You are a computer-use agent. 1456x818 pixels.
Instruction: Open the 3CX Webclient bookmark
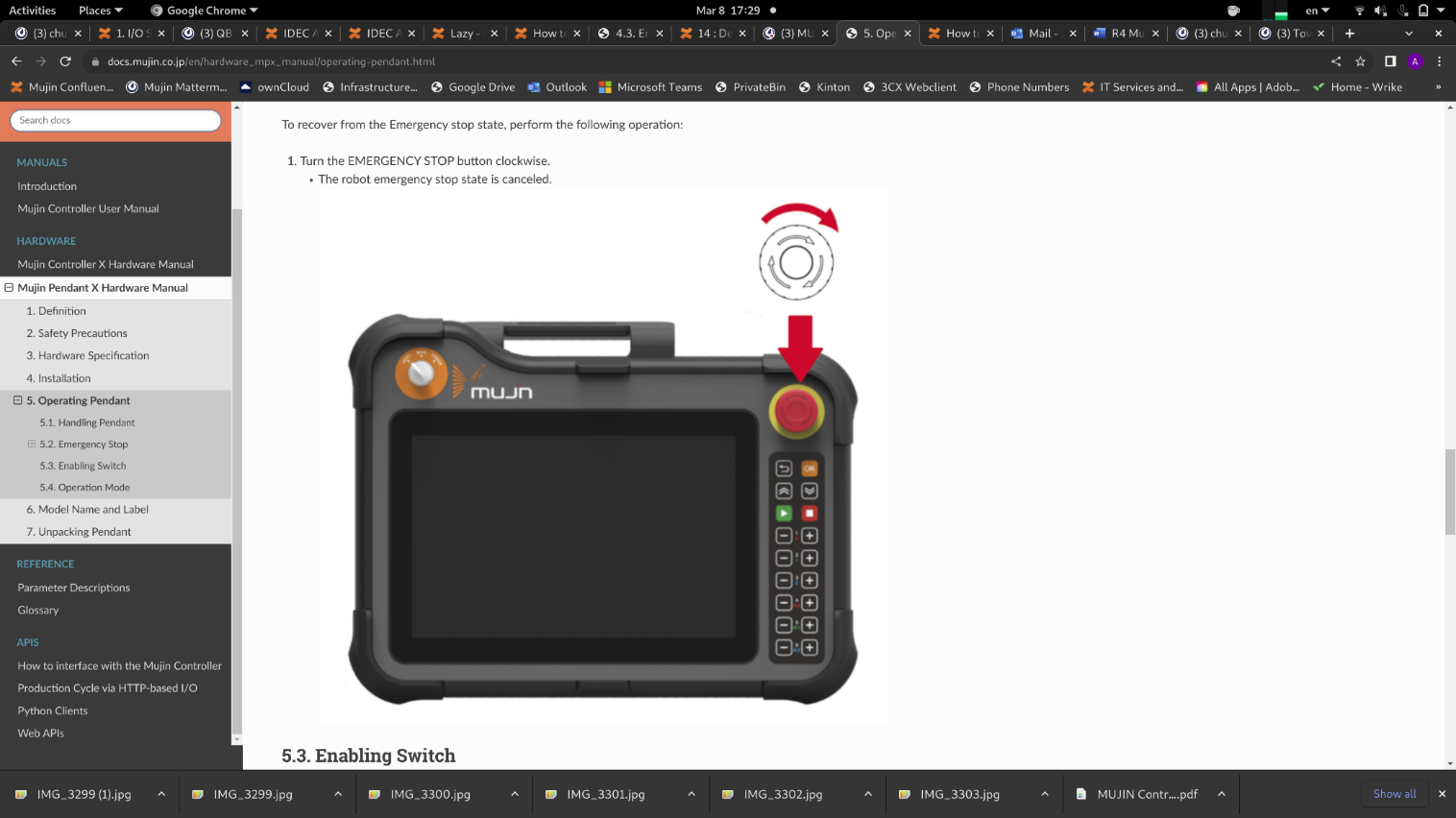tap(910, 87)
